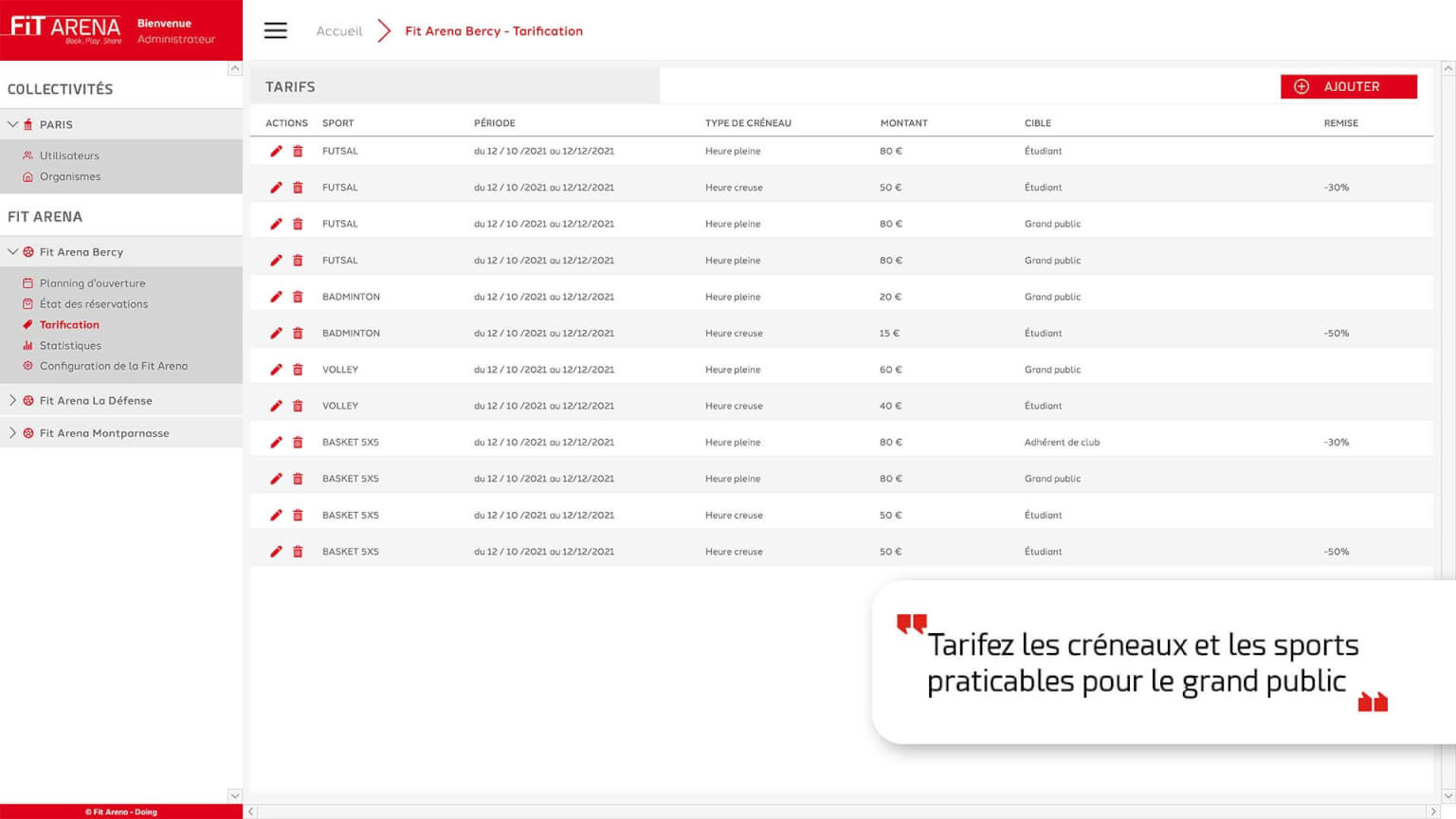The image size is (1456, 819).
Task: Collapse the PARIS collectivité section
Action: [x=13, y=124]
